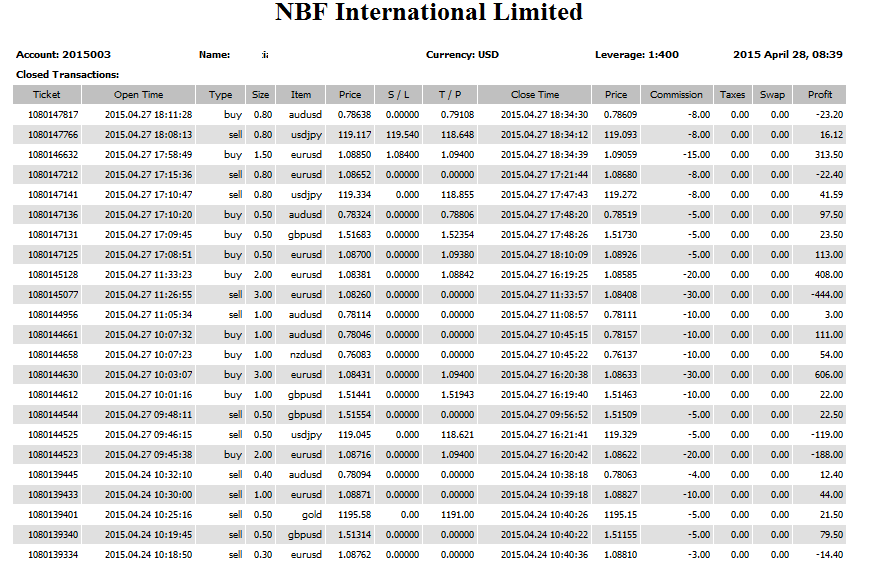Viewport: 870px width, 564px height.
Task: Select ticket number 1080144630
Action: [53, 374]
